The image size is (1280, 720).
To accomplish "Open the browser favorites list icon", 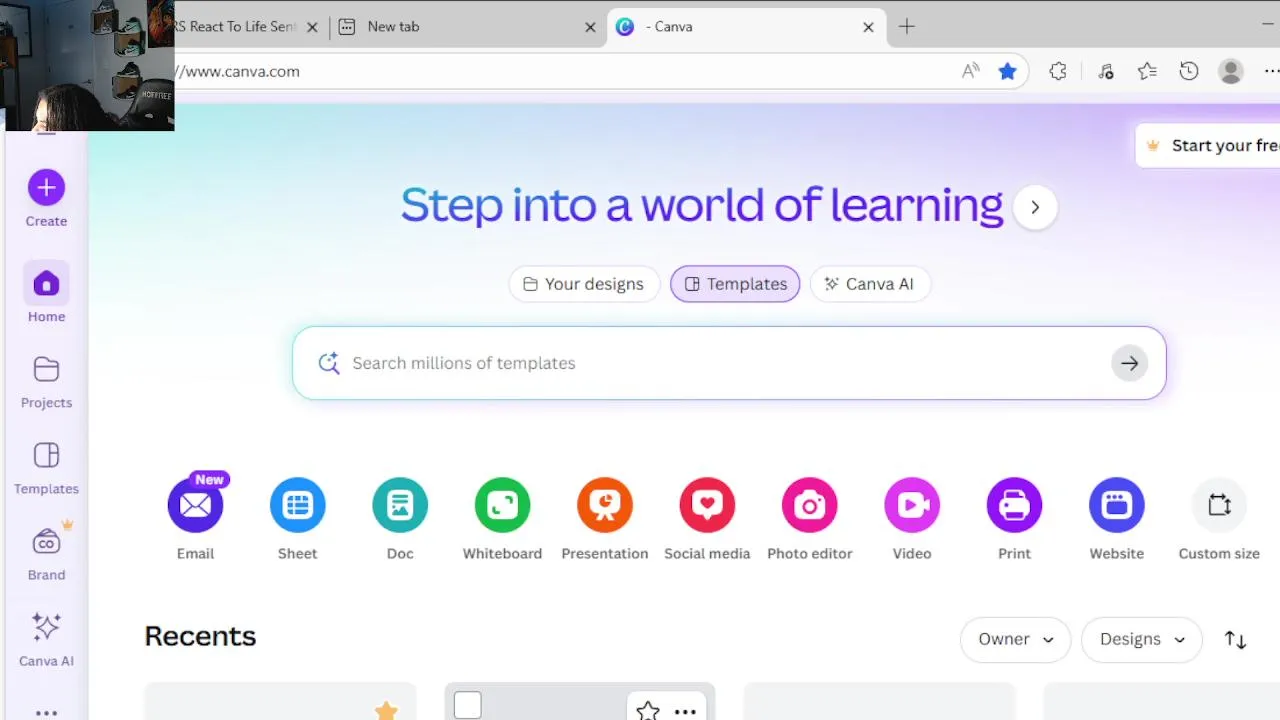I will pyautogui.click(x=1146, y=71).
